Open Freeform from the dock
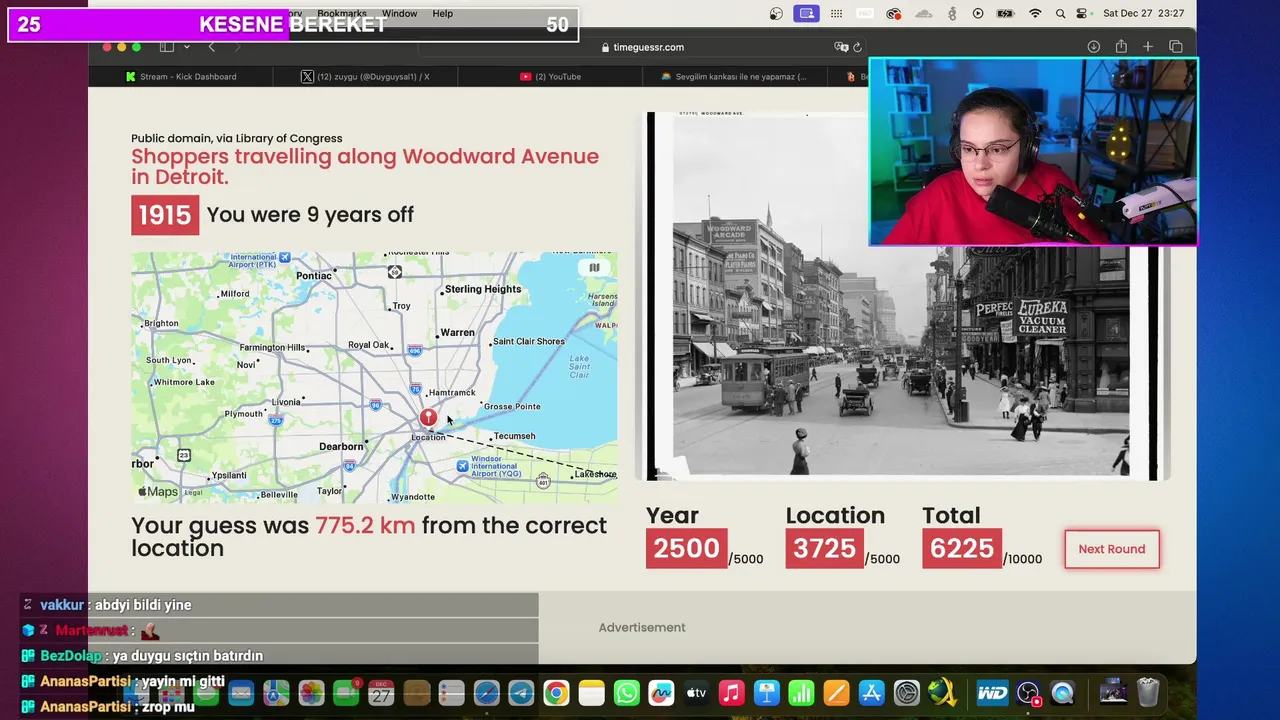Viewport: 1280px width, 720px height. (x=661, y=693)
